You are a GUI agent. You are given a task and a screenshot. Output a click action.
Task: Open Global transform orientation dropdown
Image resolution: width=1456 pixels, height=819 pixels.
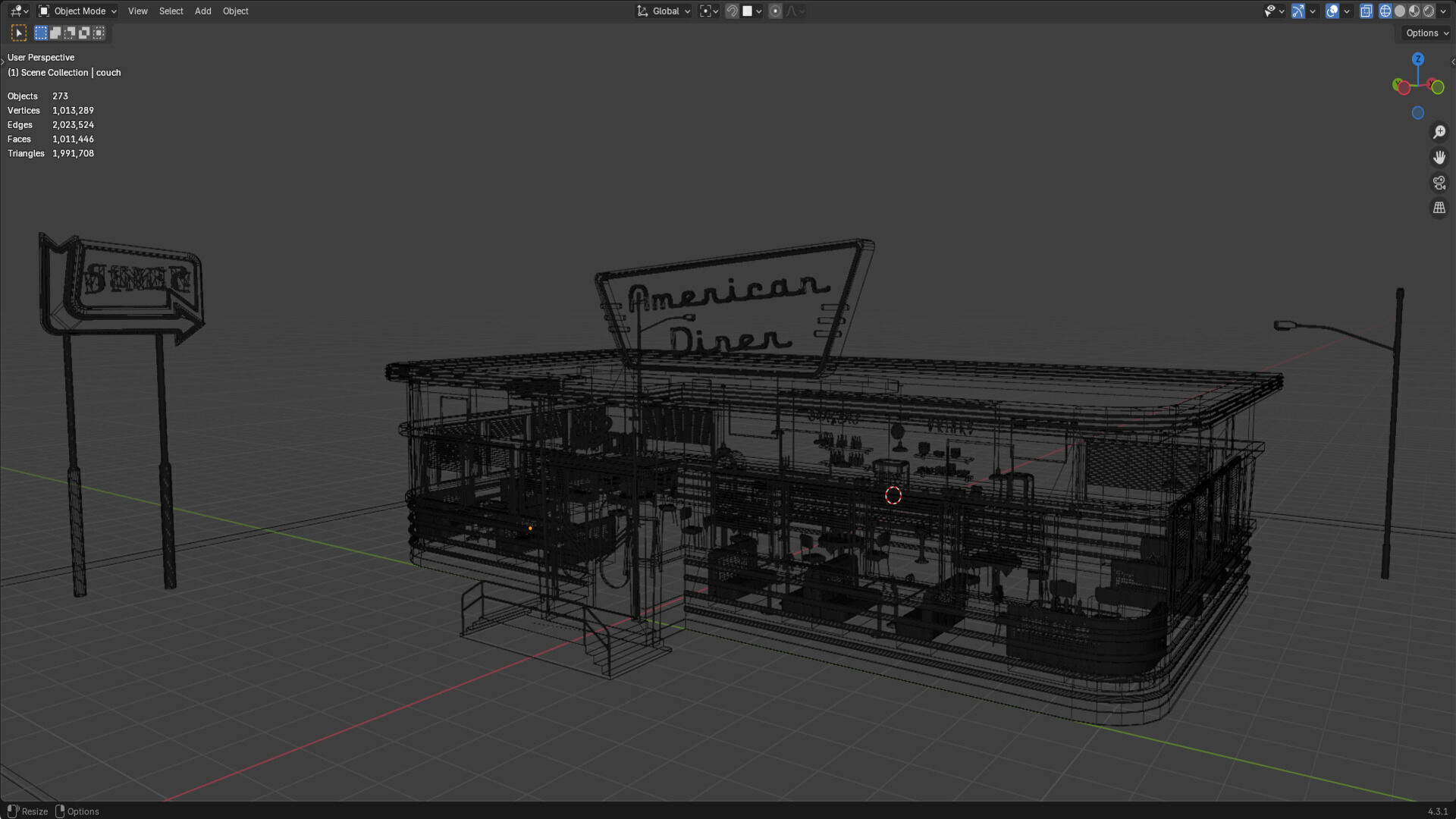pos(664,11)
